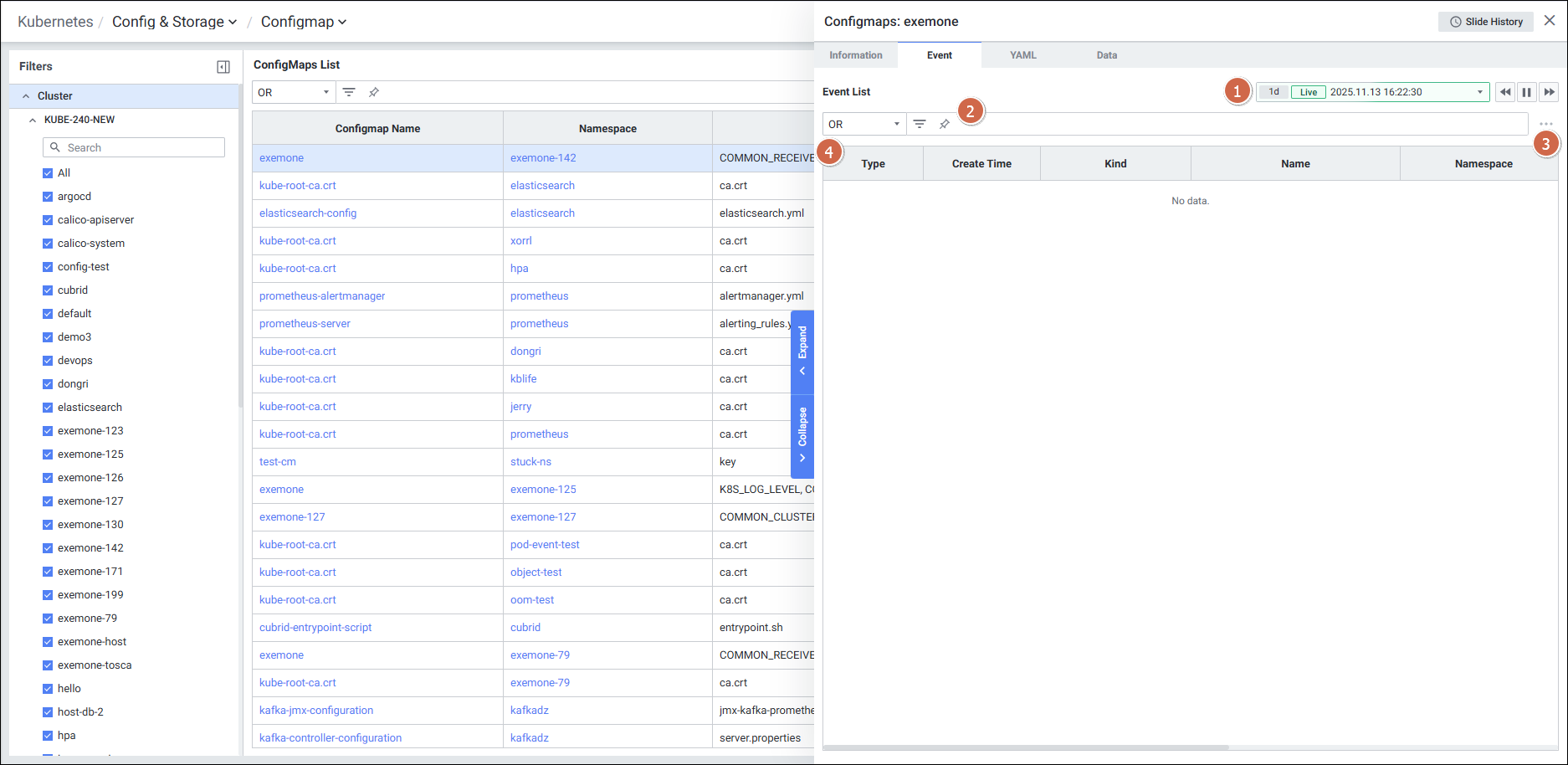Uncheck the argocd namespace filter
The image size is (1568, 765).
click(x=48, y=197)
